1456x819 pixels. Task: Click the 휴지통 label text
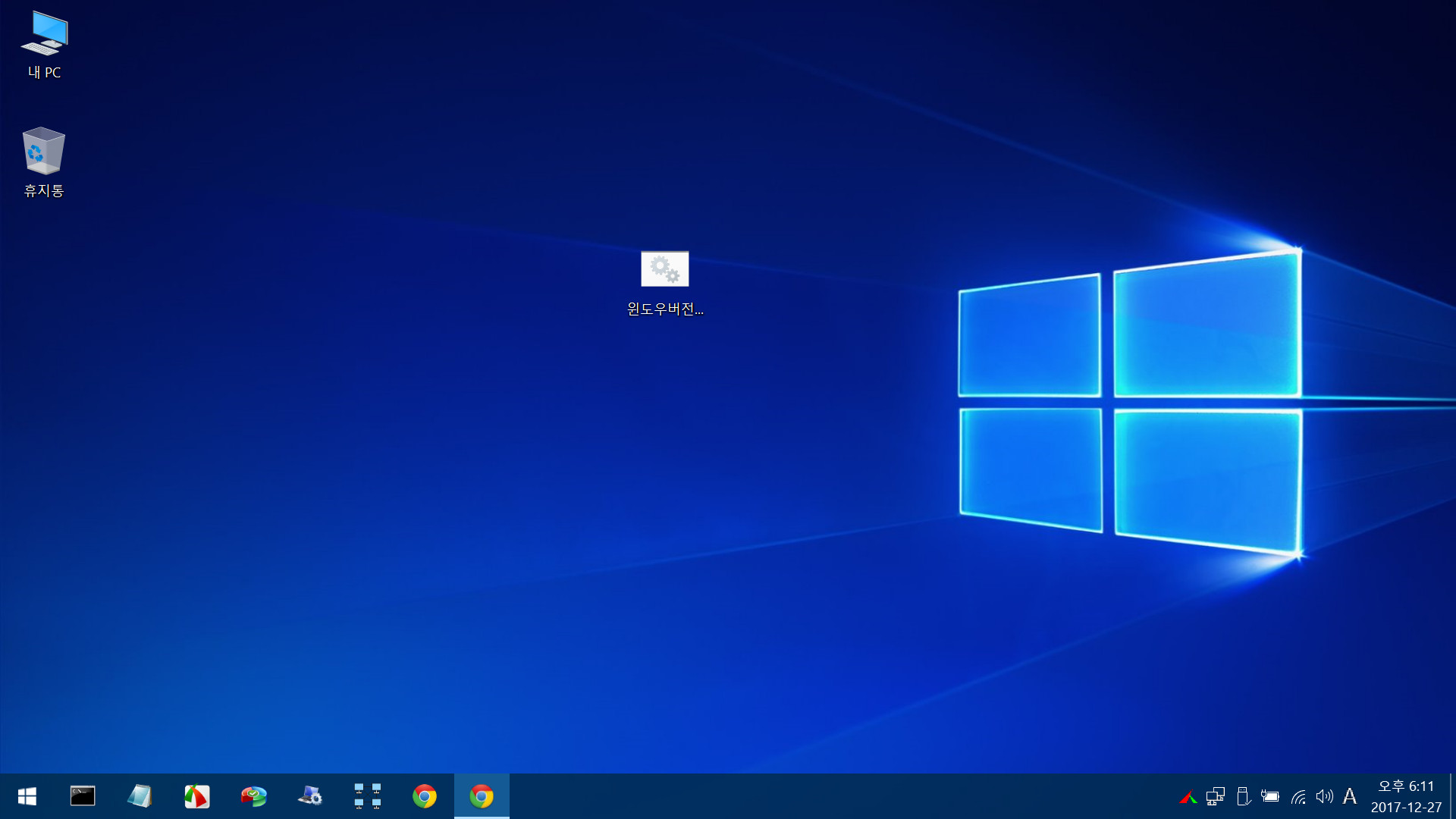coord(44,191)
